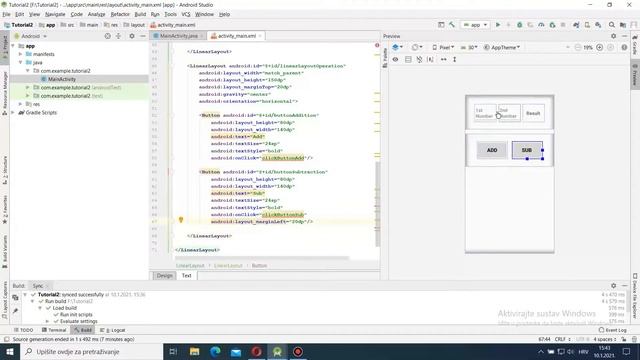Select the Text tab below editor
Viewport: 640px width, 360px height.
[x=187, y=276]
